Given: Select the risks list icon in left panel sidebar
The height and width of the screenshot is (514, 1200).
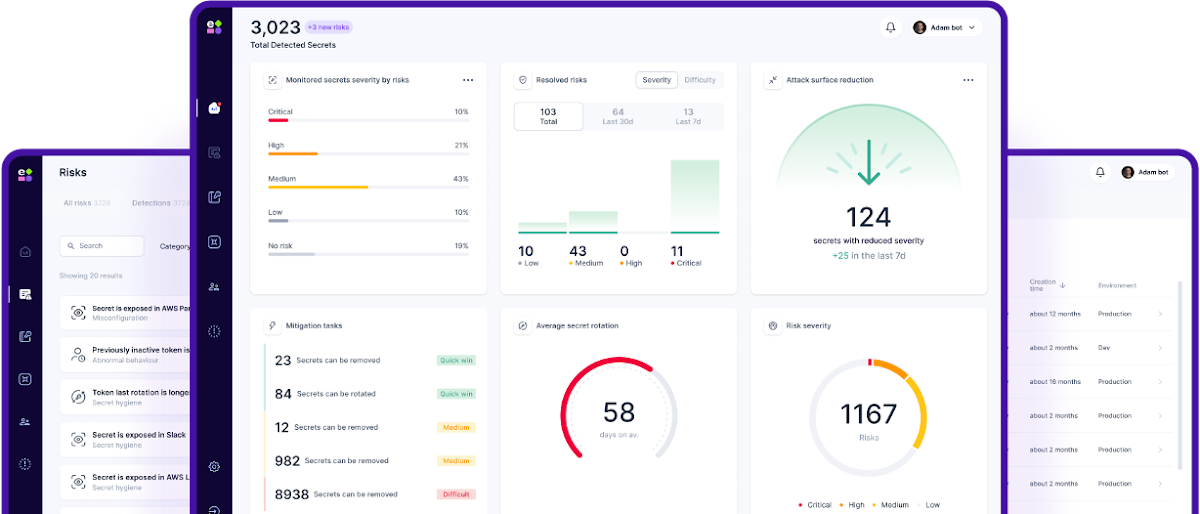Looking at the screenshot, I should click(x=25, y=294).
